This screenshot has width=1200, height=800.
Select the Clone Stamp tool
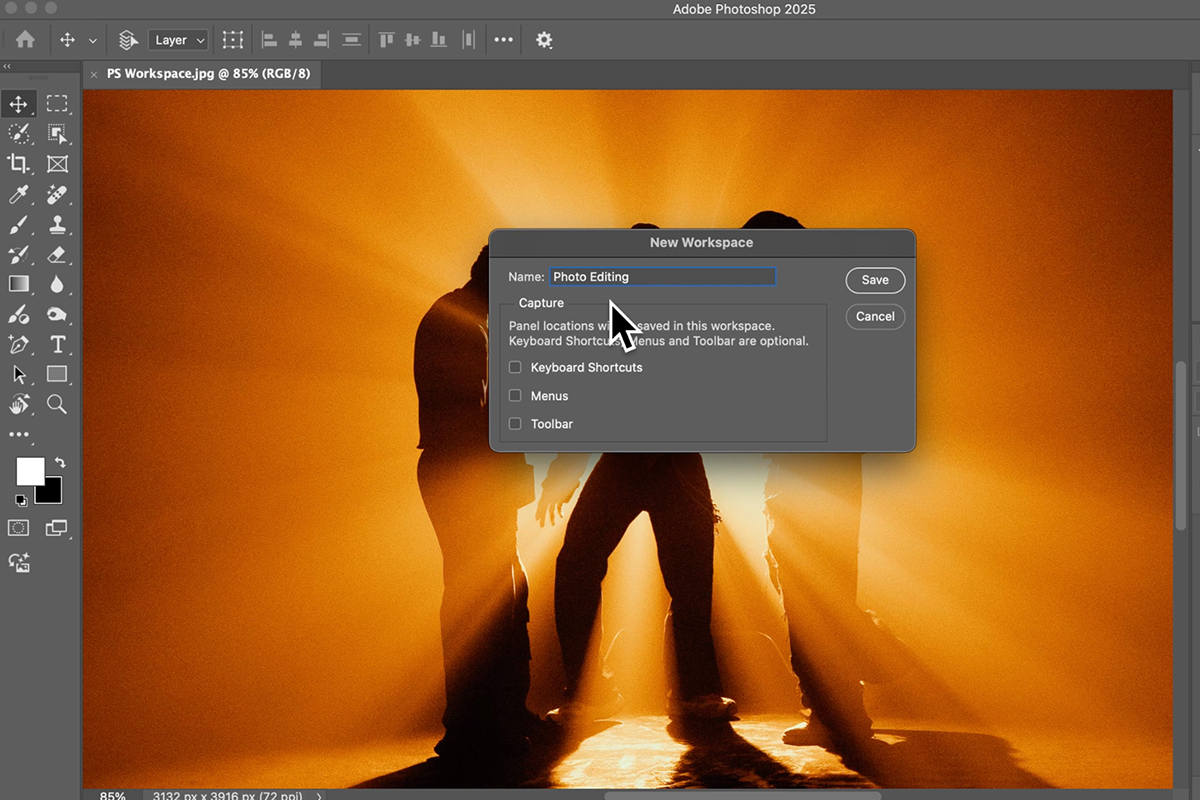[57, 224]
